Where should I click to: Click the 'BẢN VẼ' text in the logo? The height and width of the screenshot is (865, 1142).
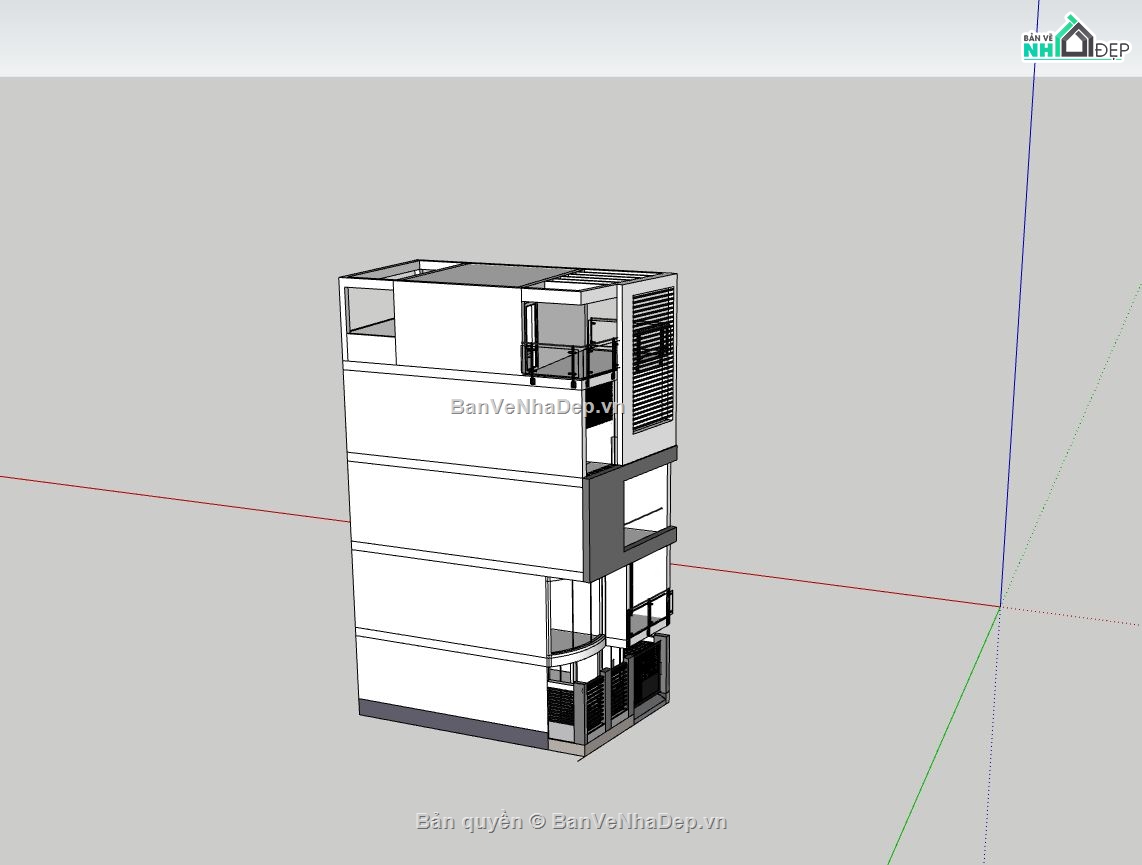point(1038,37)
